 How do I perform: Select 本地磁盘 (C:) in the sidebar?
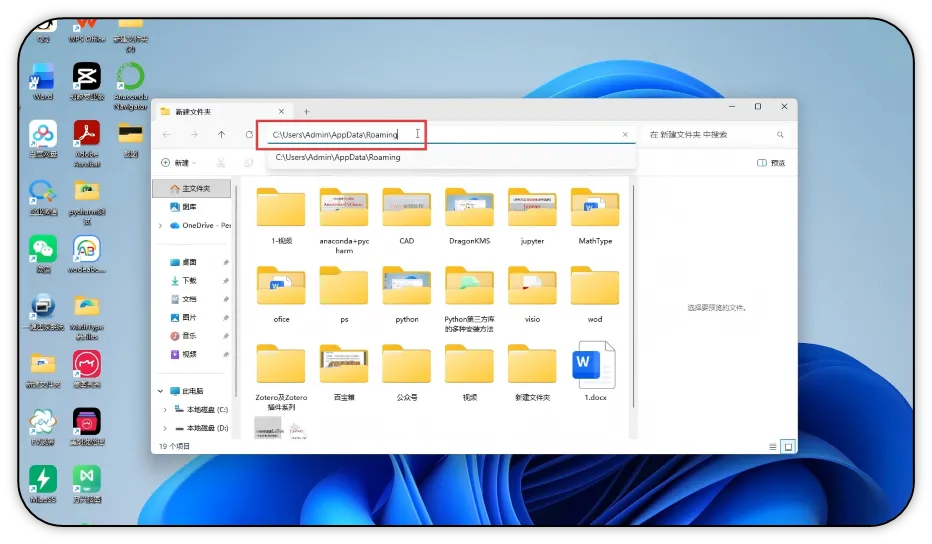tap(201, 410)
